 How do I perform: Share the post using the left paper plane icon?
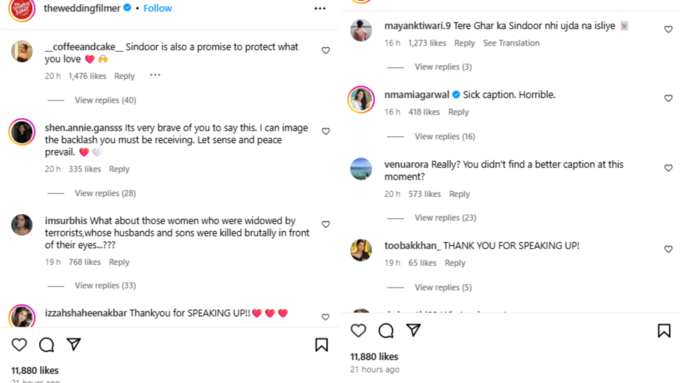pyautogui.click(x=74, y=344)
